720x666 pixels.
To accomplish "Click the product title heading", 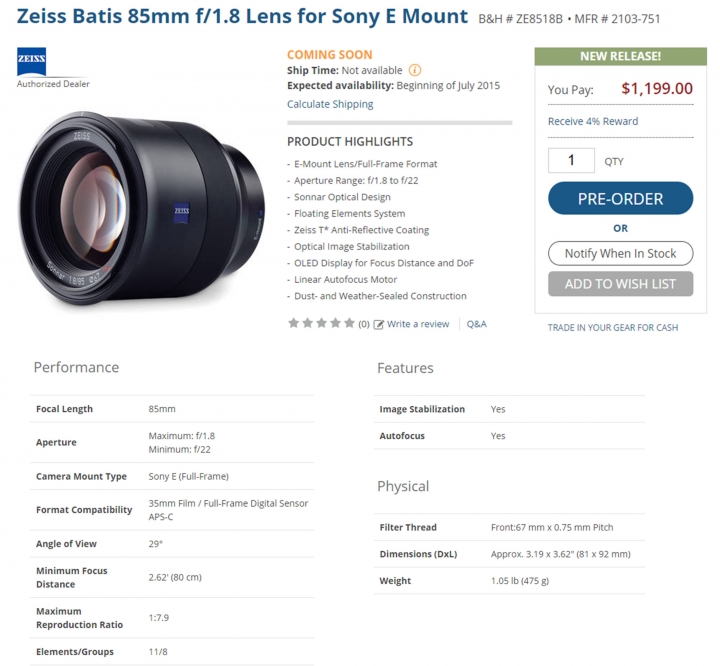I will (x=242, y=17).
